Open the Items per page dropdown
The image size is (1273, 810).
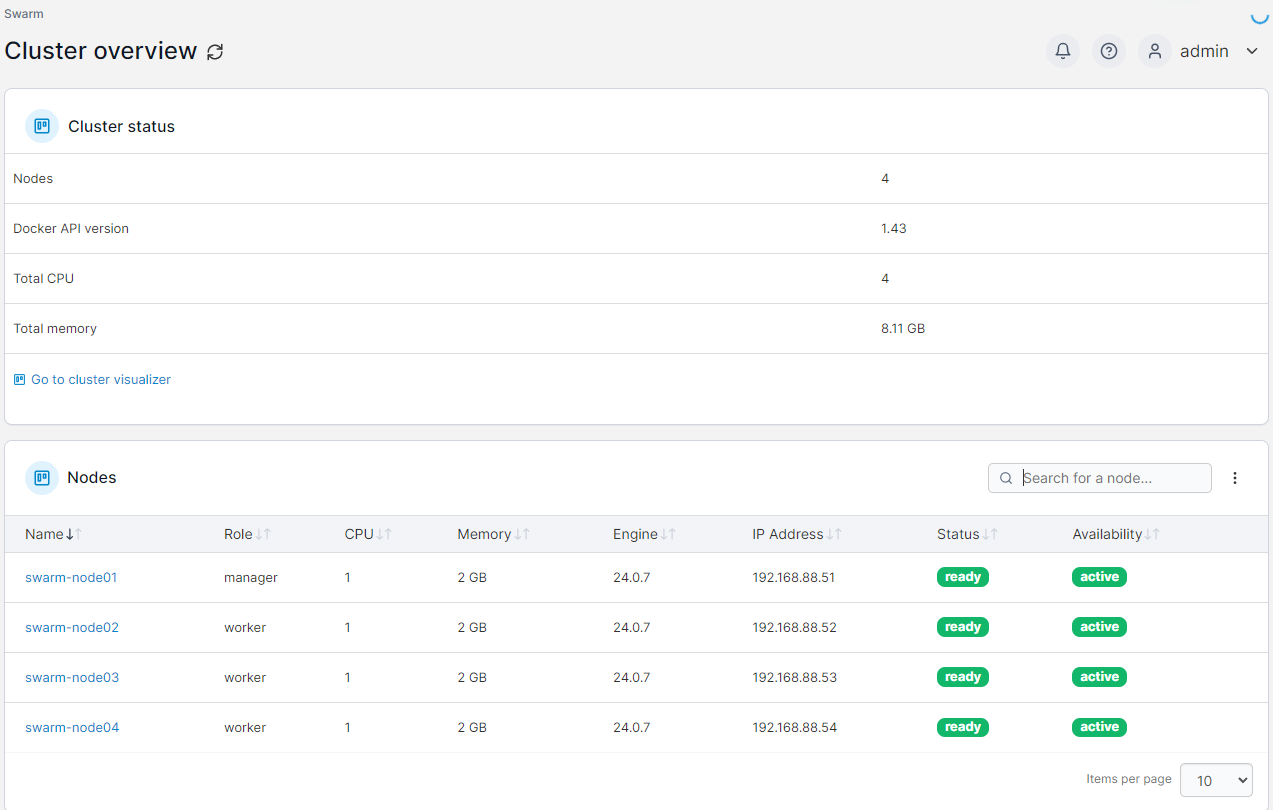tap(1216, 780)
